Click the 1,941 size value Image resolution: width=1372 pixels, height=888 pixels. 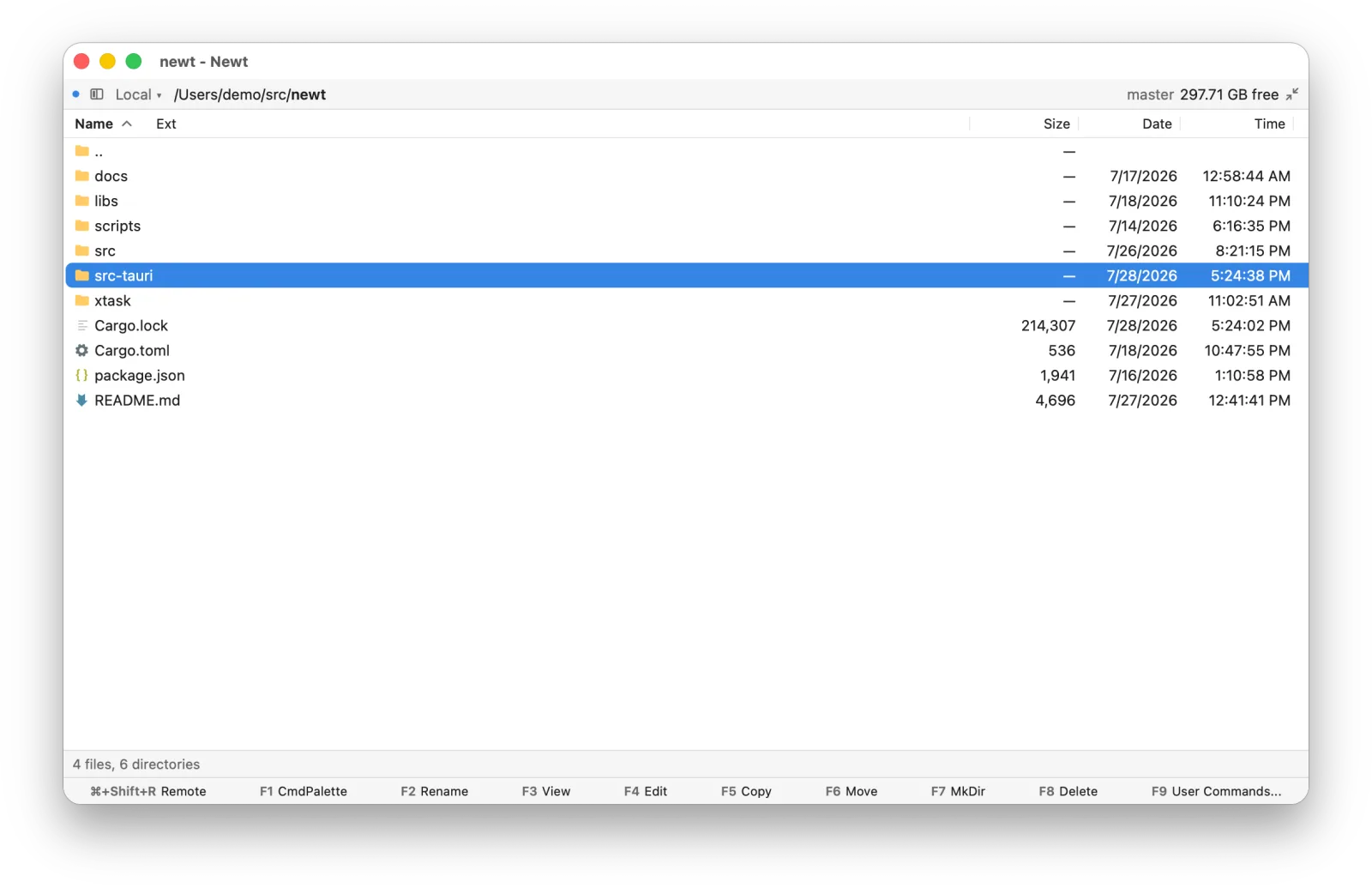point(1057,375)
